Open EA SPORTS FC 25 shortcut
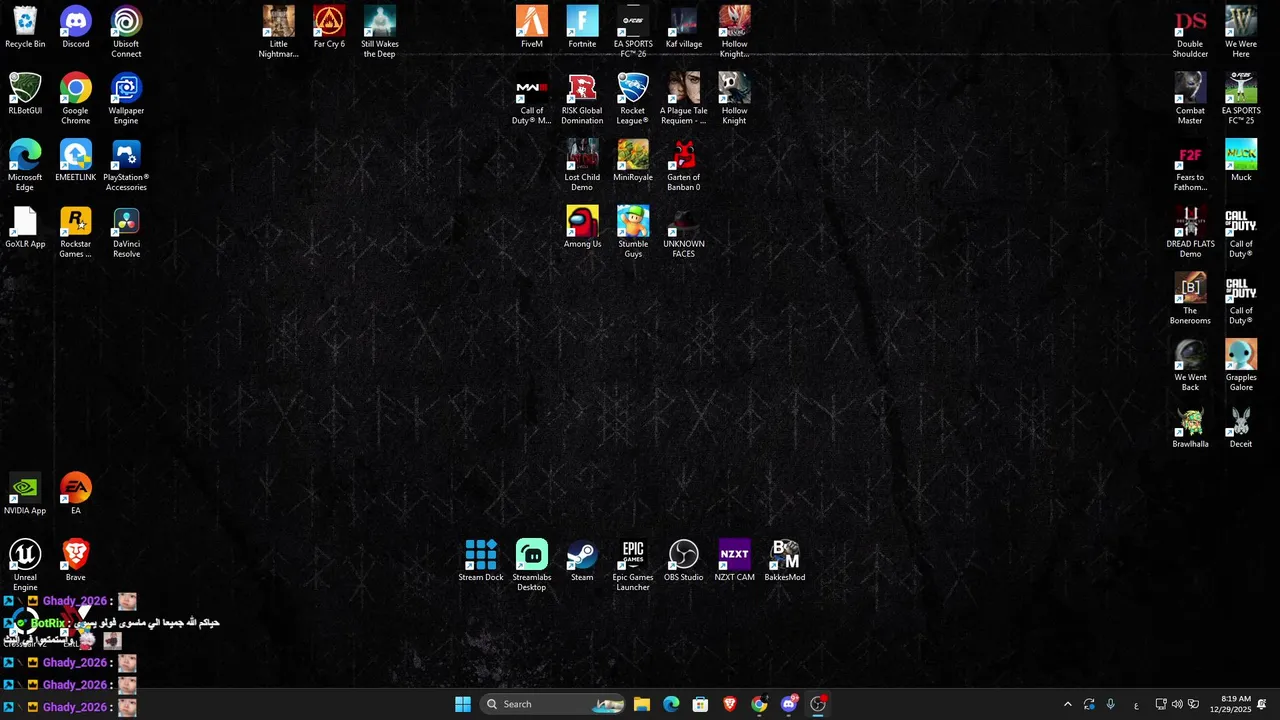The width and height of the screenshot is (1280, 720). [x=1241, y=99]
